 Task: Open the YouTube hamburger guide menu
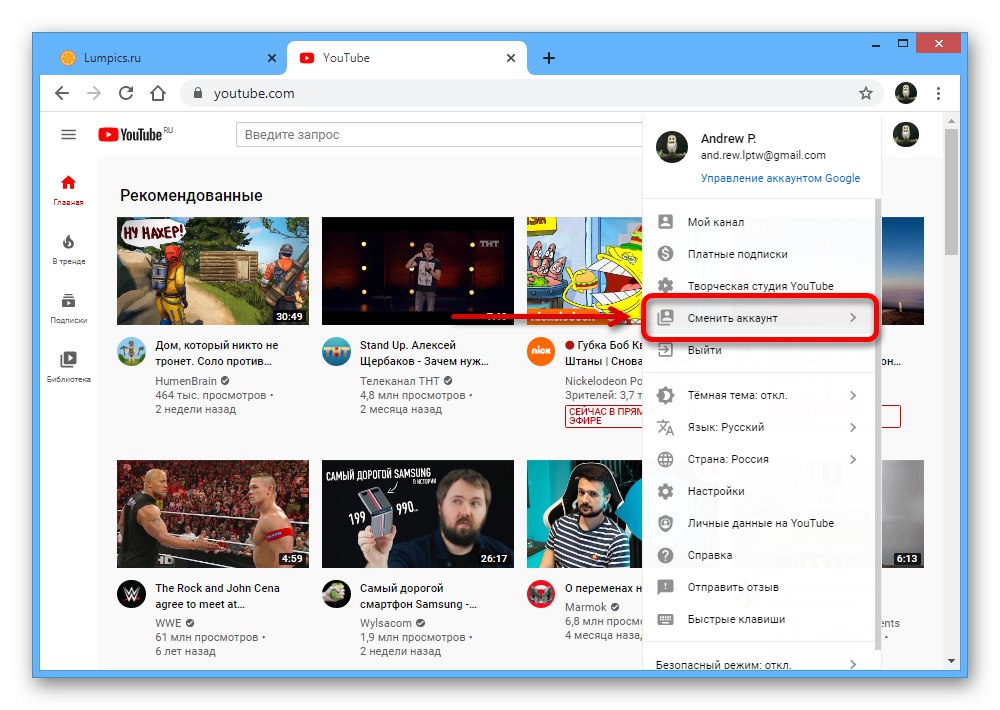(x=68, y=135)
